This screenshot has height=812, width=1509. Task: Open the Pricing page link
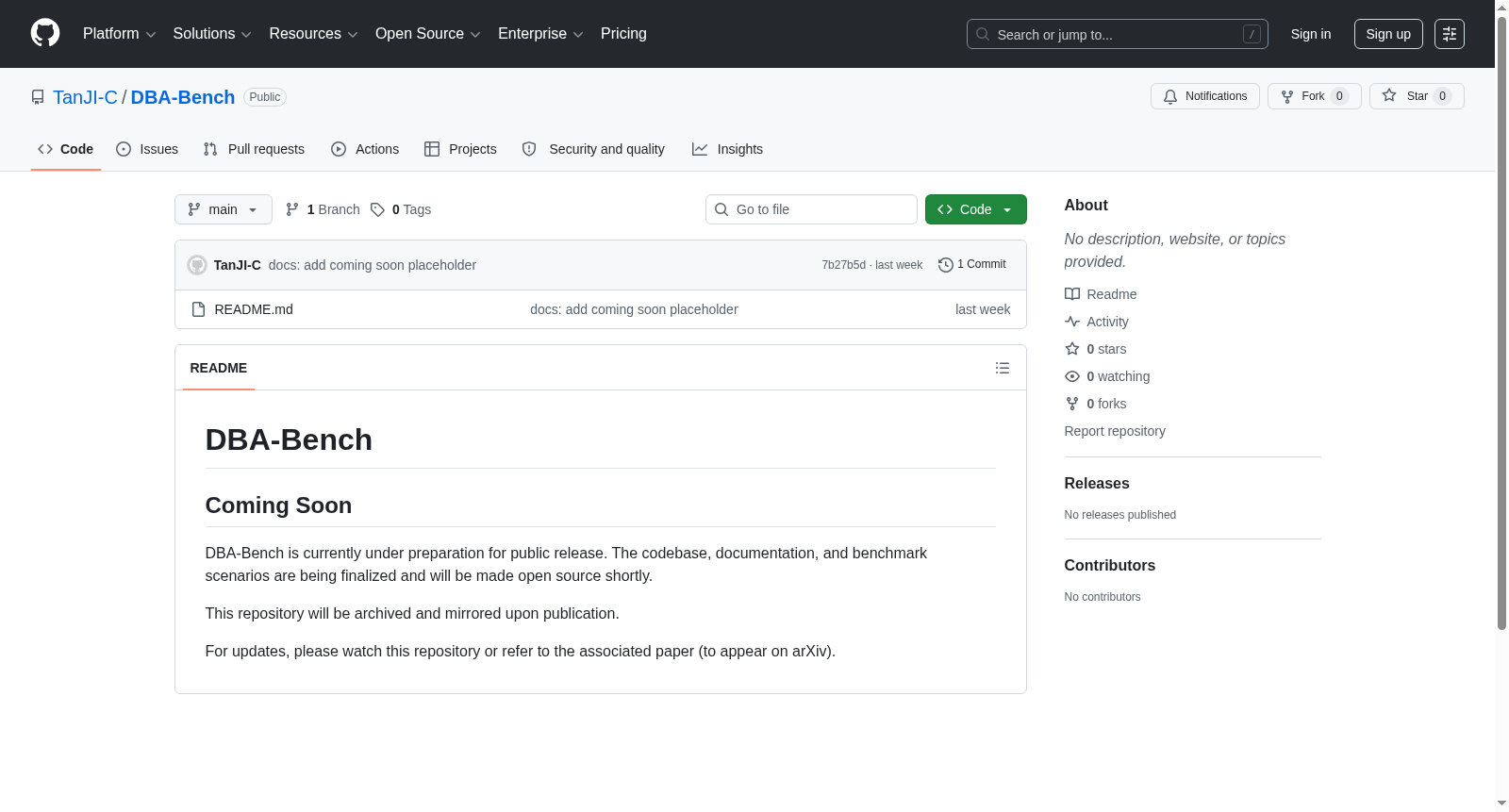pos(623,34)
